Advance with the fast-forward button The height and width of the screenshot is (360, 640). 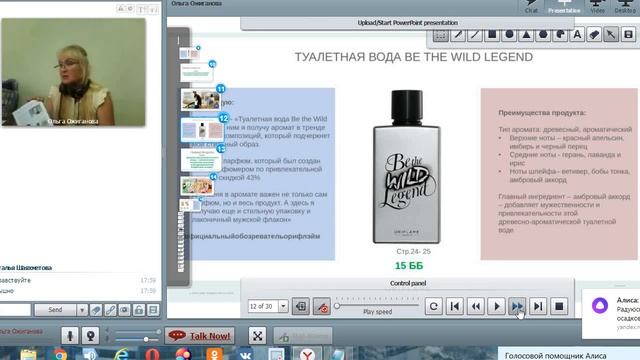tap(517, 306)
